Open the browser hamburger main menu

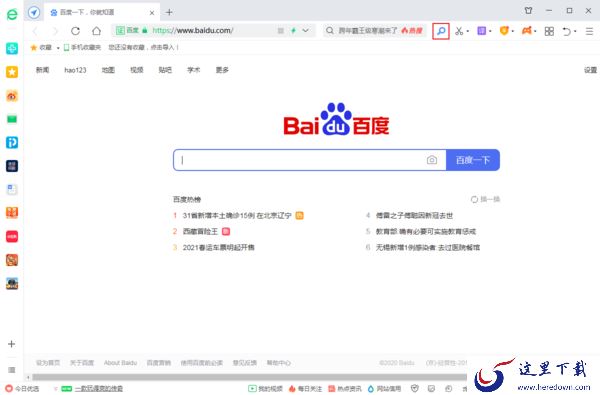589,31
